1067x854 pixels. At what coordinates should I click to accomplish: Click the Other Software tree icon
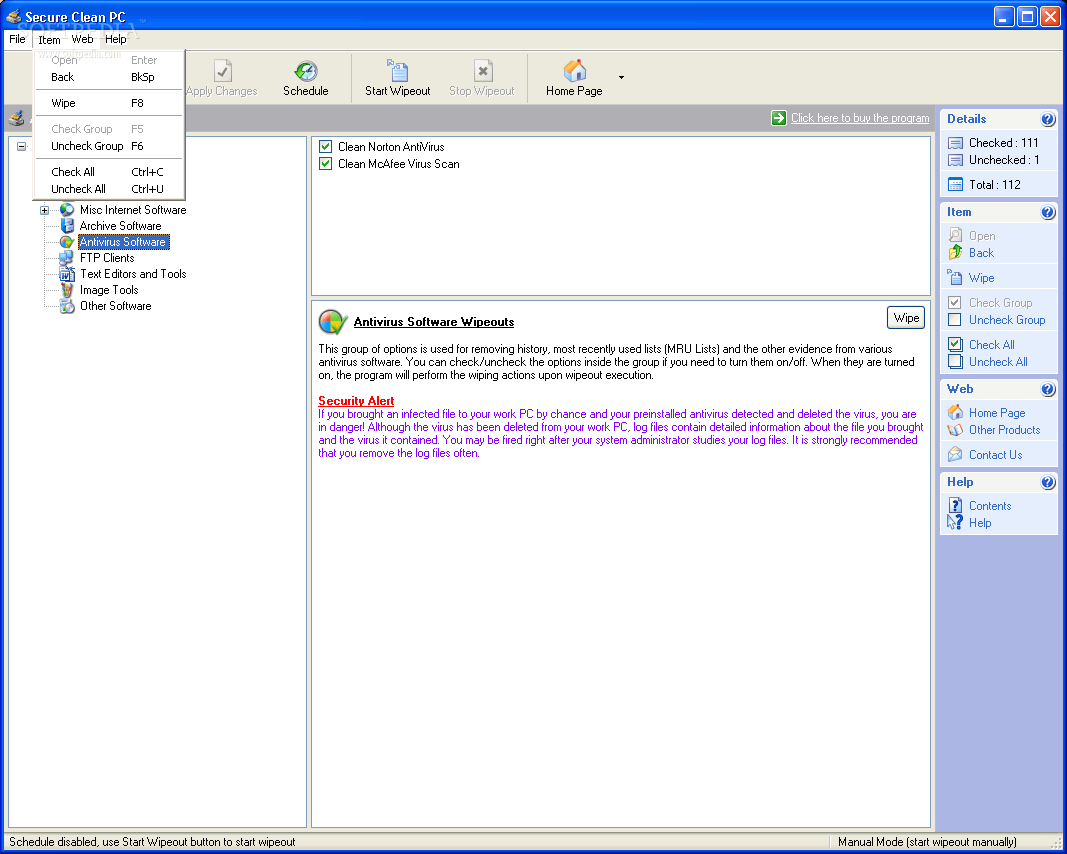(67, 306)
